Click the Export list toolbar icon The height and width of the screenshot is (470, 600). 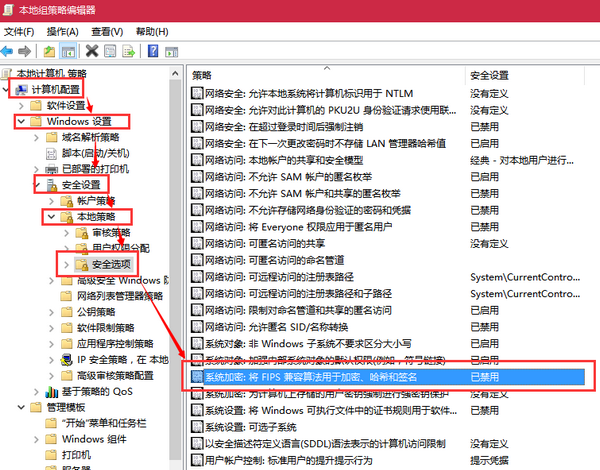coord(128,51)
